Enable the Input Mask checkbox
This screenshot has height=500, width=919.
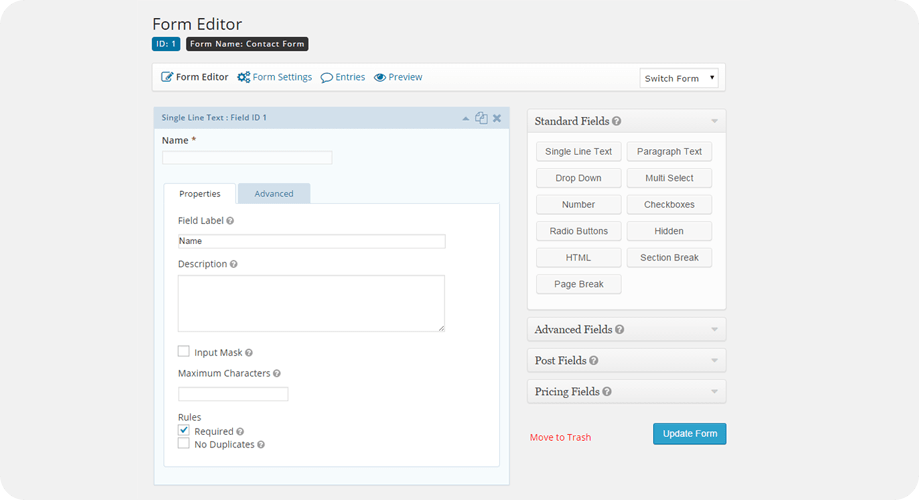coord(184,351)
